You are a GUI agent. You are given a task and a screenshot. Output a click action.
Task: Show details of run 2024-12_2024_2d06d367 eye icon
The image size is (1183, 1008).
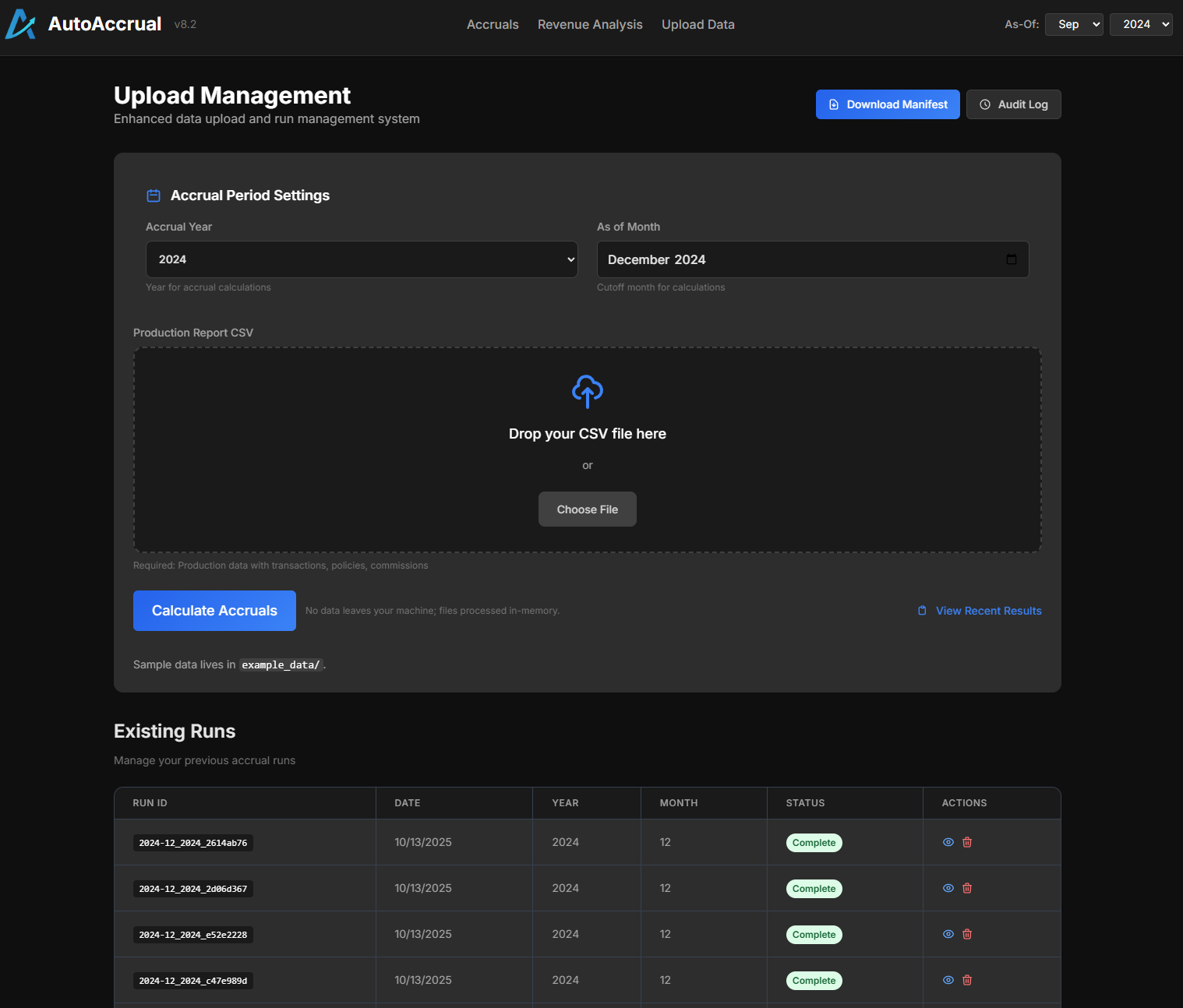pyautogui.click(x=948, y=888)
